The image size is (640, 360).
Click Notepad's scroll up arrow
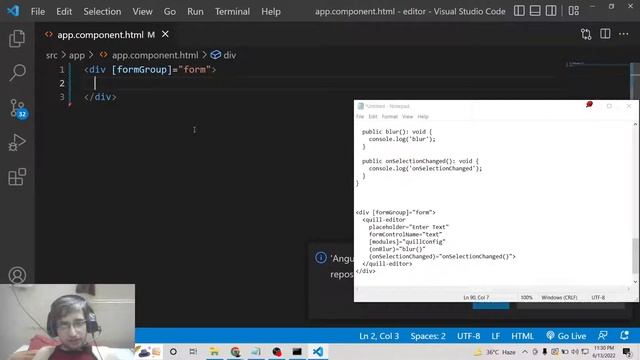635,124
